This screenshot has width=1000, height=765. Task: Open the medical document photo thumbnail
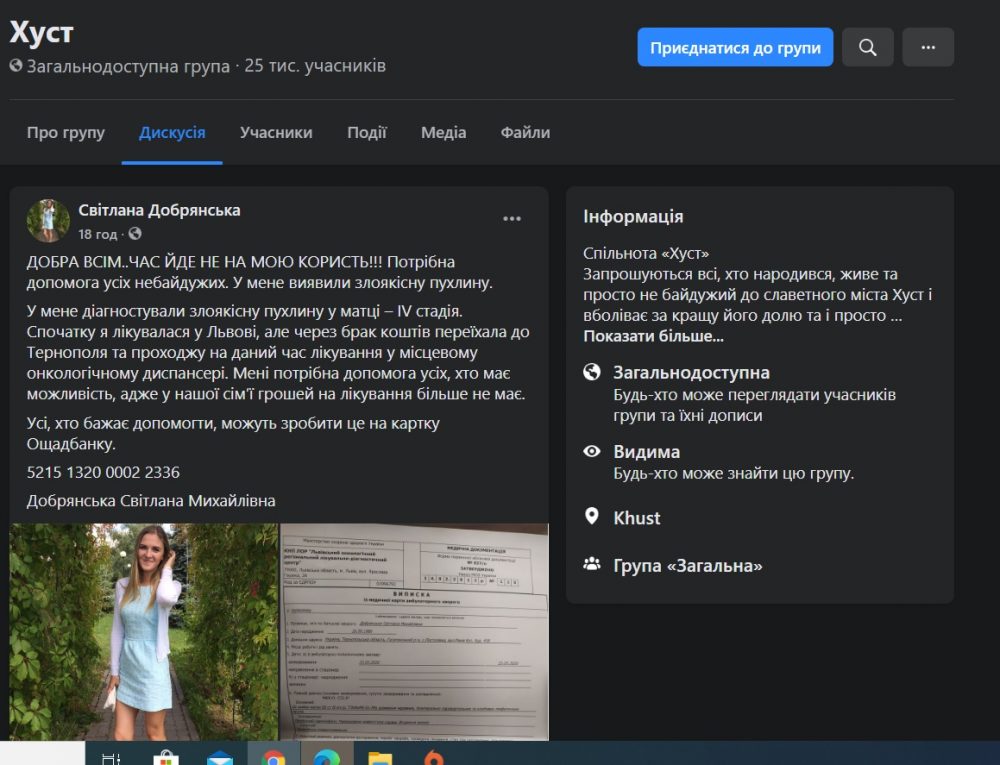pyautogui.click(x=414, y=631)
